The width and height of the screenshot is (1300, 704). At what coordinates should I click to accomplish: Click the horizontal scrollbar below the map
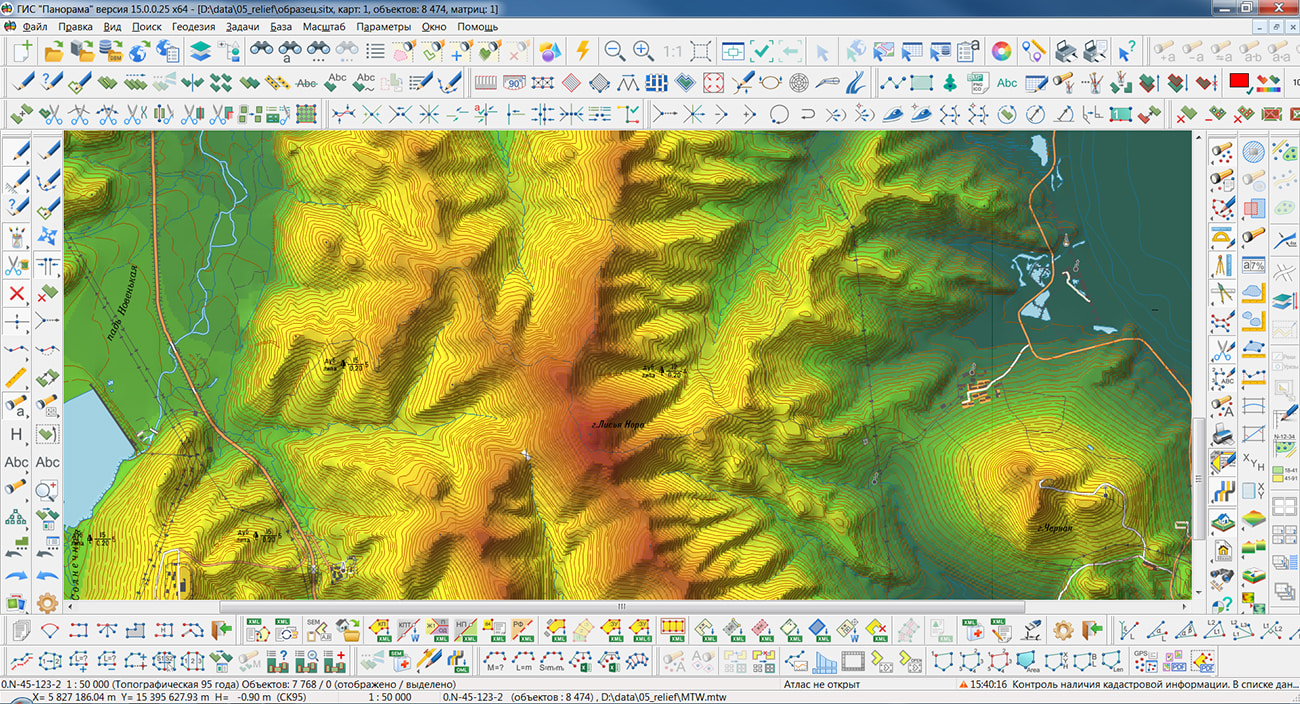point(620,606)
